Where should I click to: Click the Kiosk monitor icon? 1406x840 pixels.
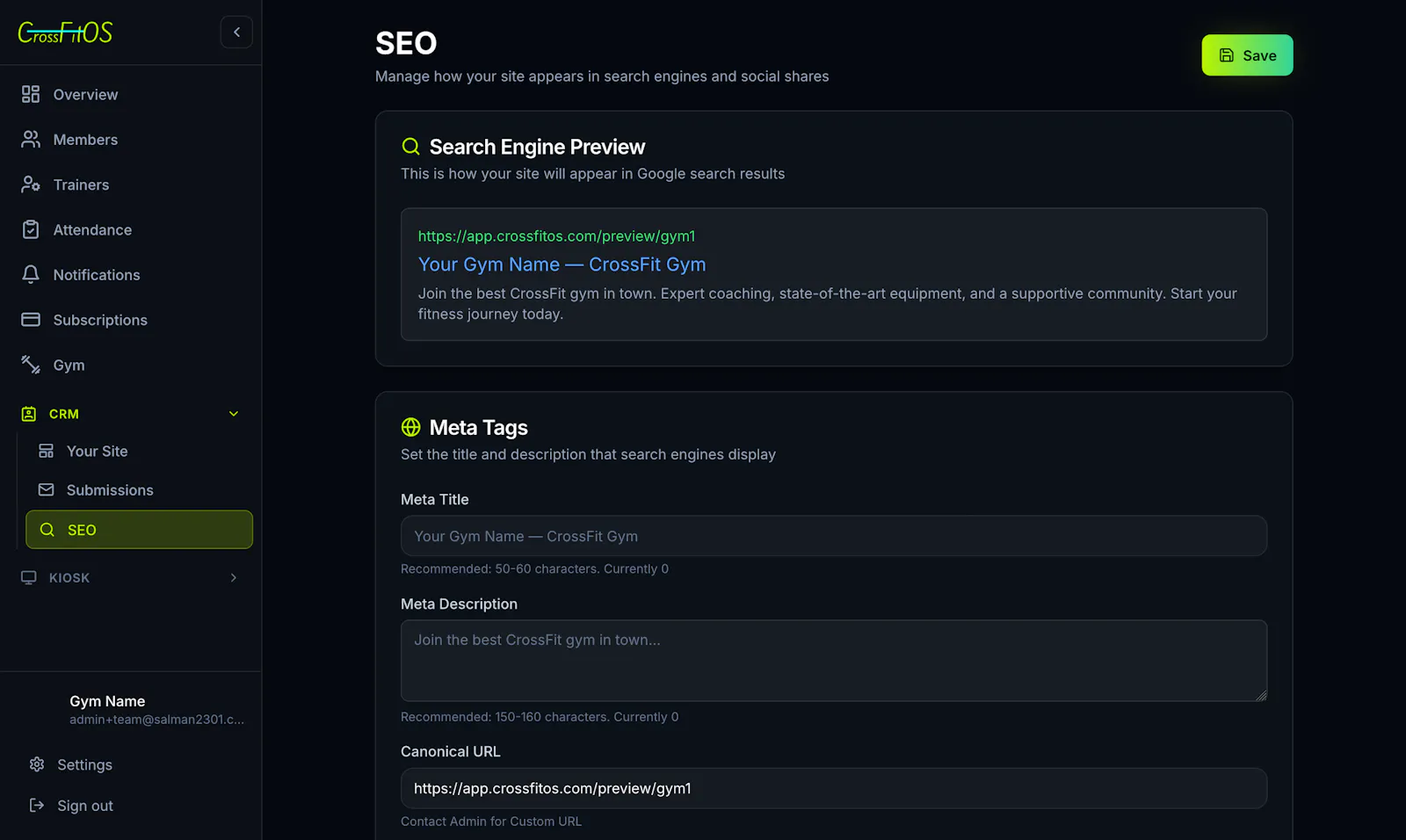[x=29, y=577]
